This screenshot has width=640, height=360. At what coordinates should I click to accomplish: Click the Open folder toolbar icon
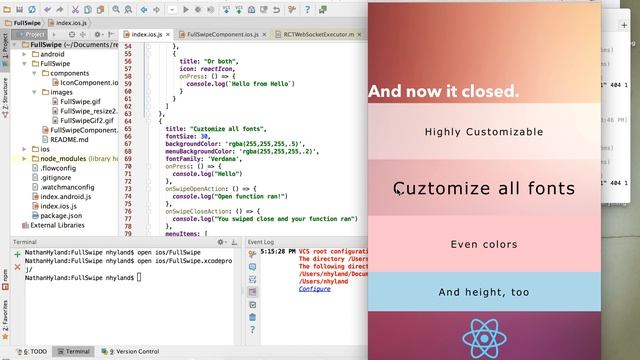coord(7,9)
